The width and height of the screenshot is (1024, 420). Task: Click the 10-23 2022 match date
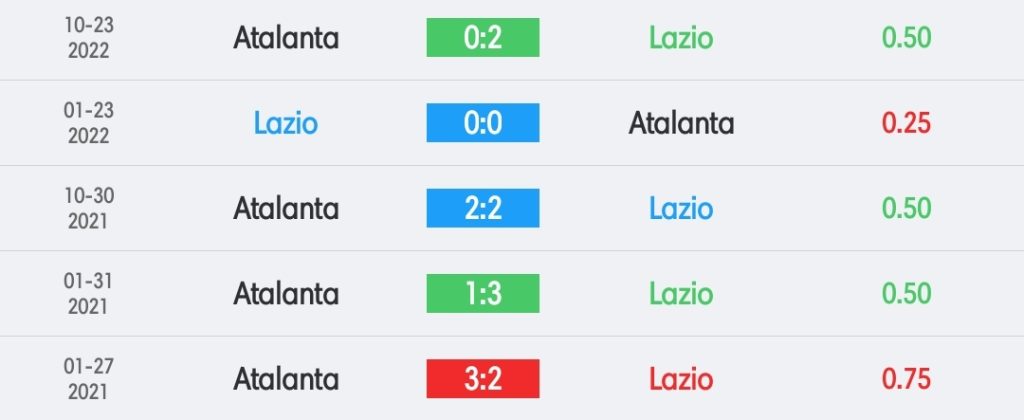point(89,38)
